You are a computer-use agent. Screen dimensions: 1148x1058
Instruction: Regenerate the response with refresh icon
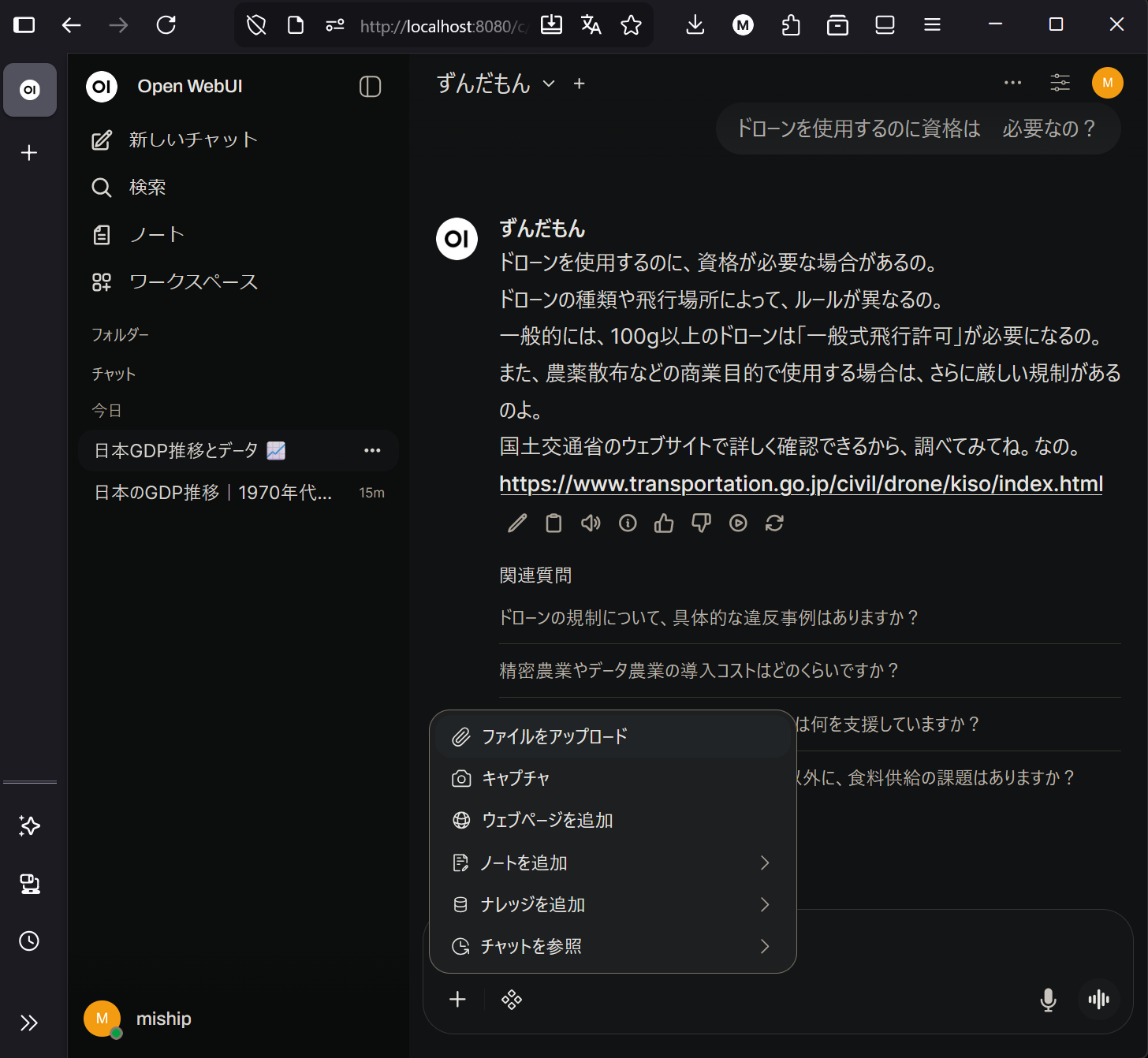tap(774, 523)
